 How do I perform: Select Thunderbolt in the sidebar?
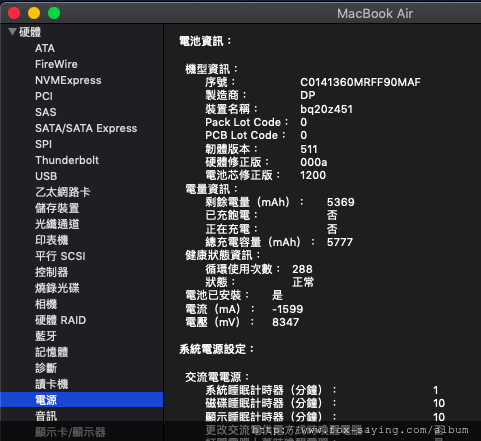point(67,160)
